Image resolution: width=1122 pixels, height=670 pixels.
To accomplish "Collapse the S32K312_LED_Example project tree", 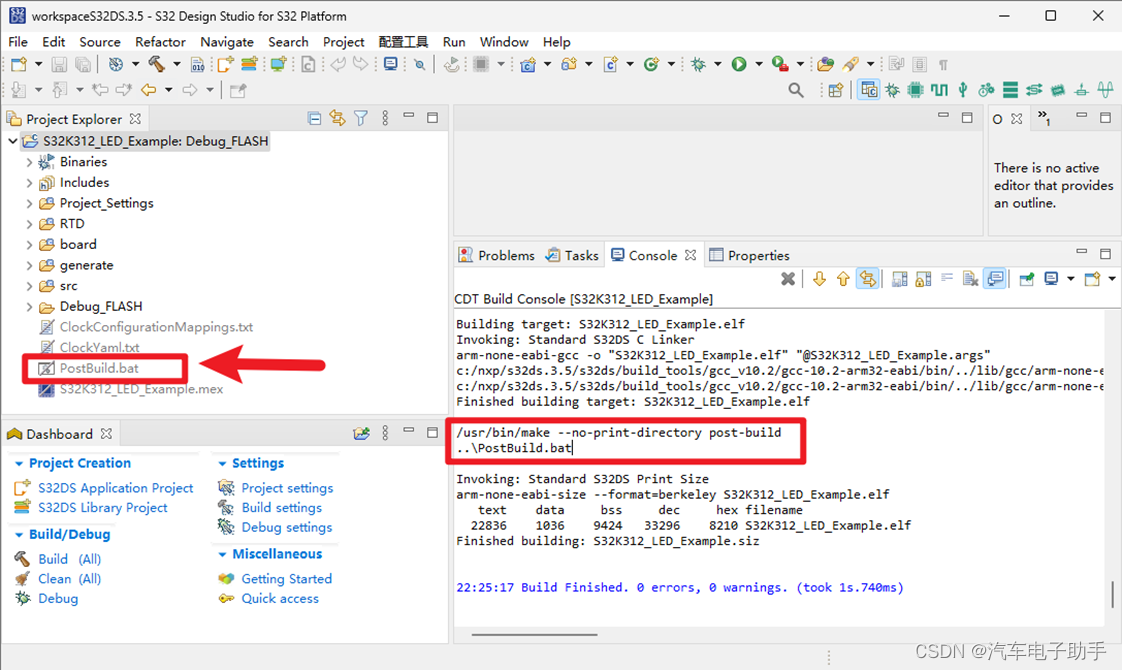I will [x=12, y=141].
